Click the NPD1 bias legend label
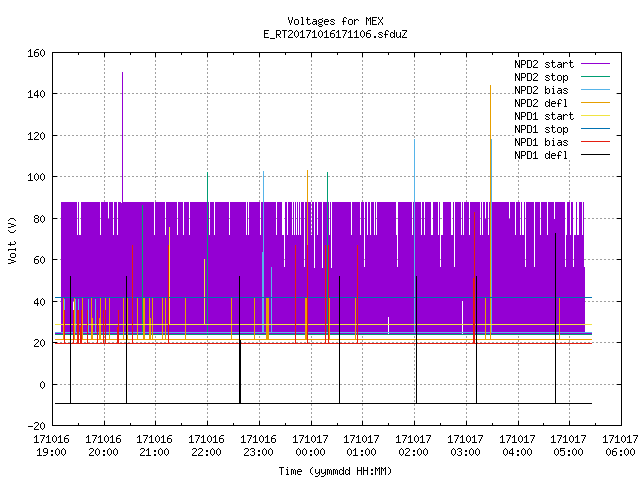Viewport: 640px width, 480px height. click(x=541, y=142)
